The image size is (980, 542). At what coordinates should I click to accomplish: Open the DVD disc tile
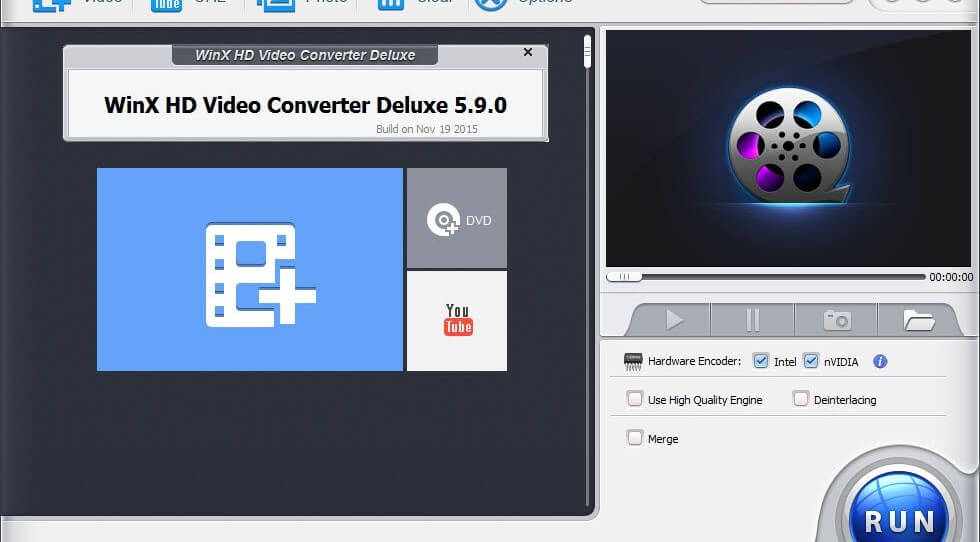[457, 218]
